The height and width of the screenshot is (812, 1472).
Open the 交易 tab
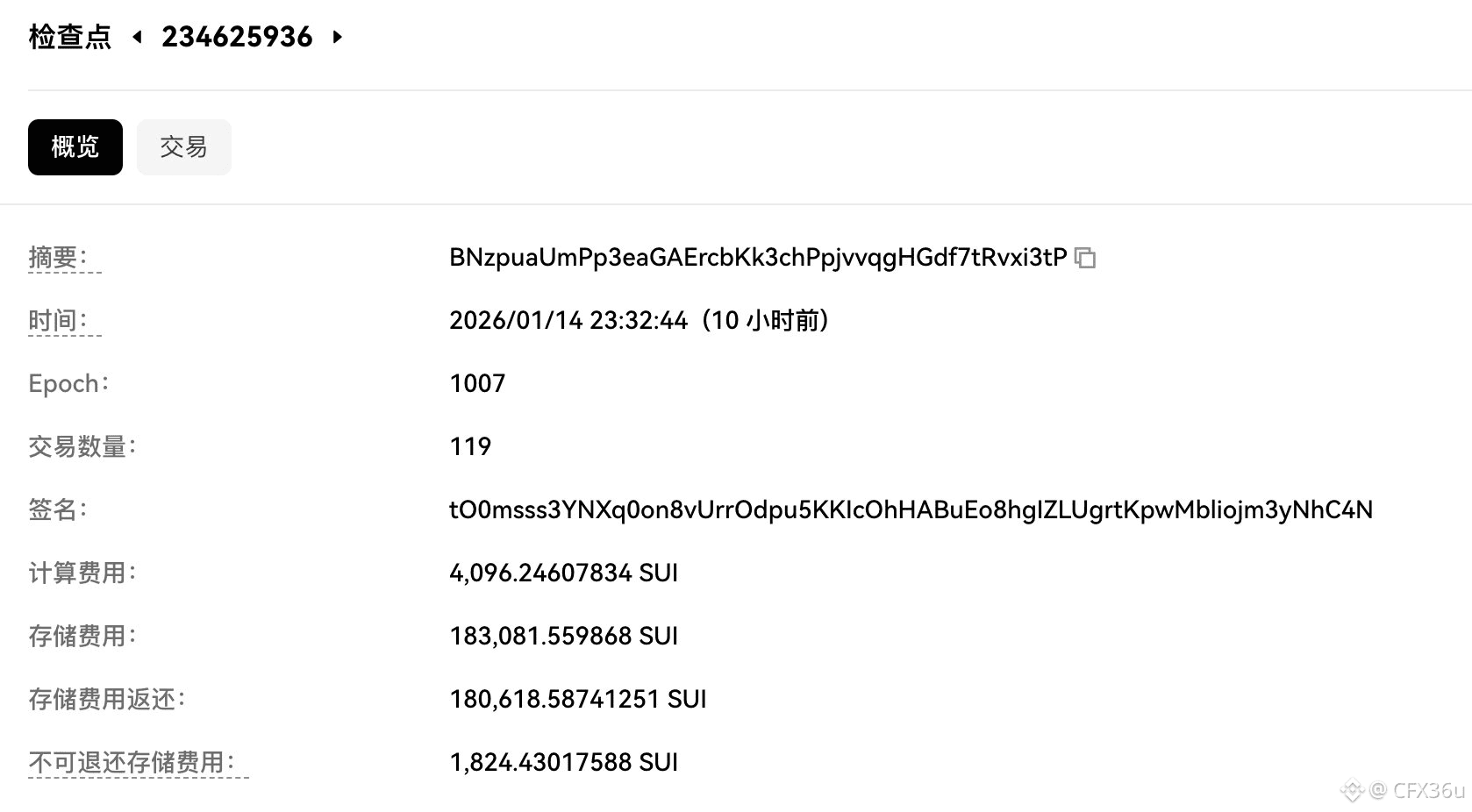[183, 147]
